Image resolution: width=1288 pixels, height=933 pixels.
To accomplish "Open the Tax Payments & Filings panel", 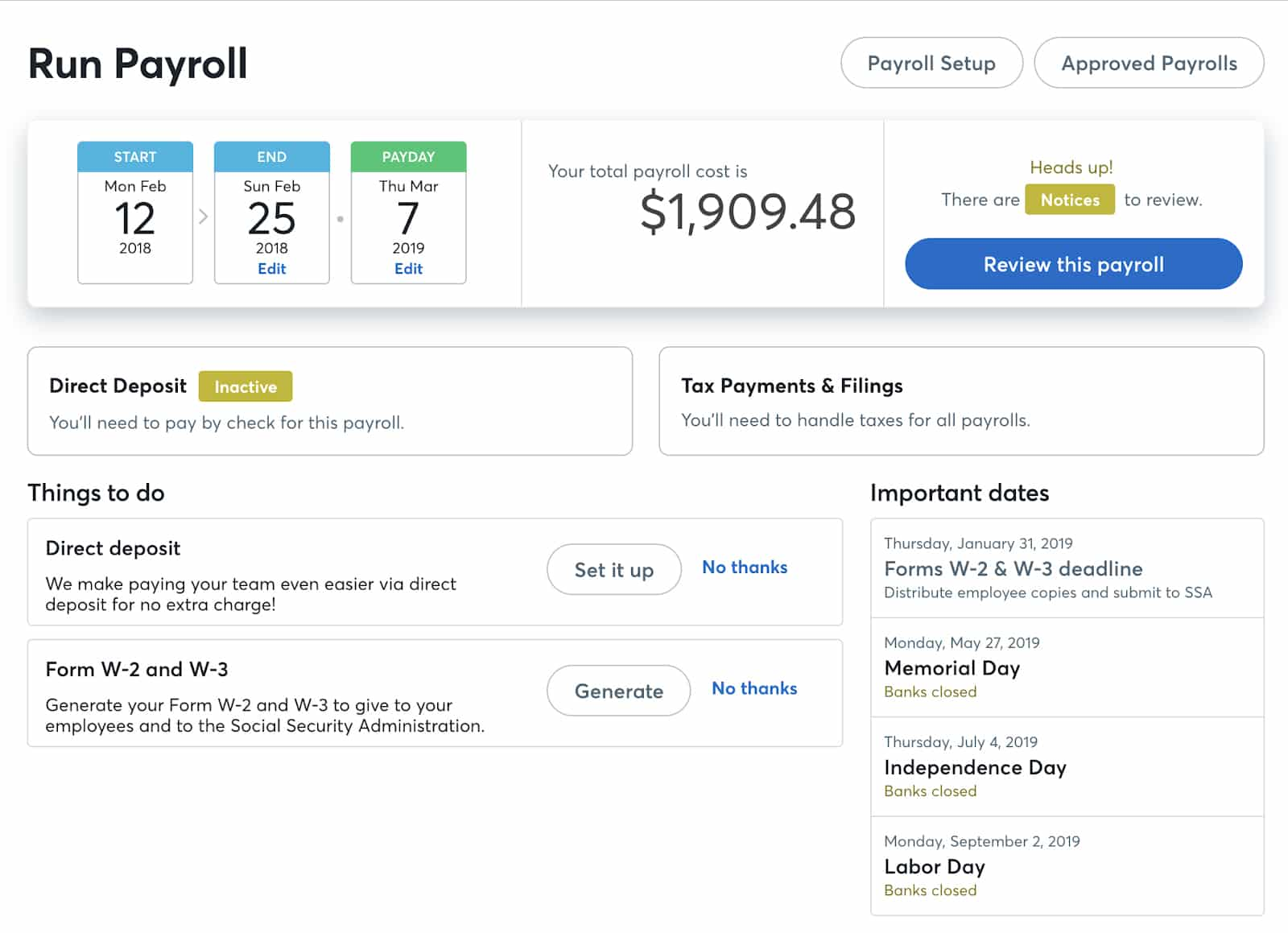I will tap(961, 401).
